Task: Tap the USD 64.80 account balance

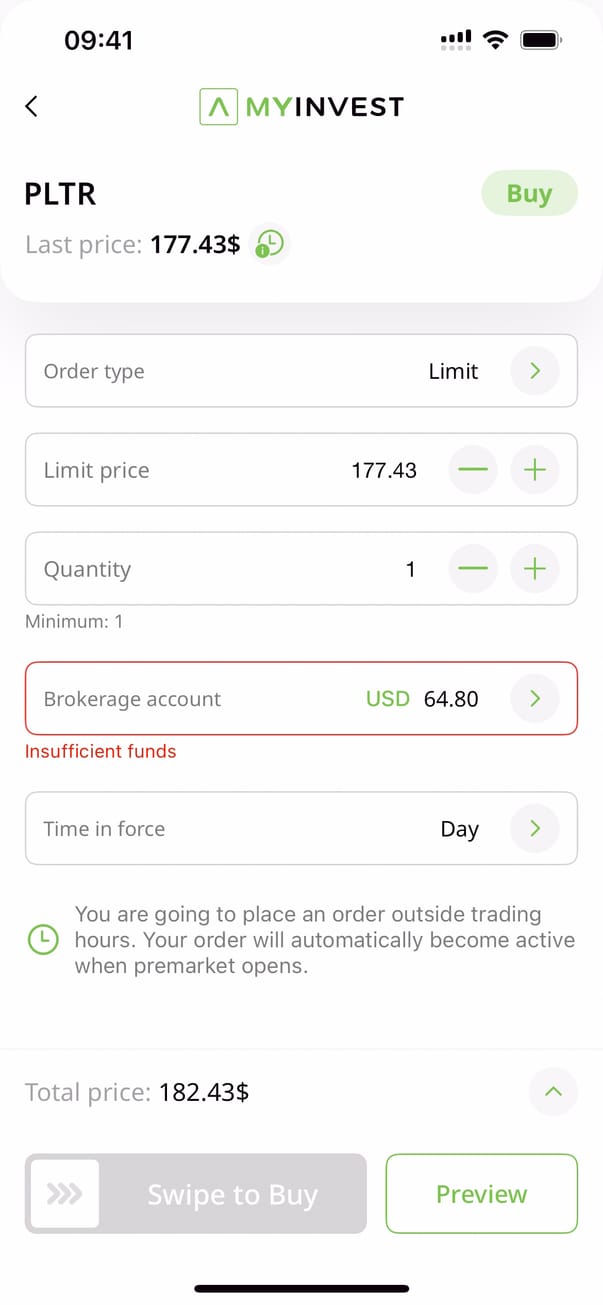Action: (x=422, y=699)
